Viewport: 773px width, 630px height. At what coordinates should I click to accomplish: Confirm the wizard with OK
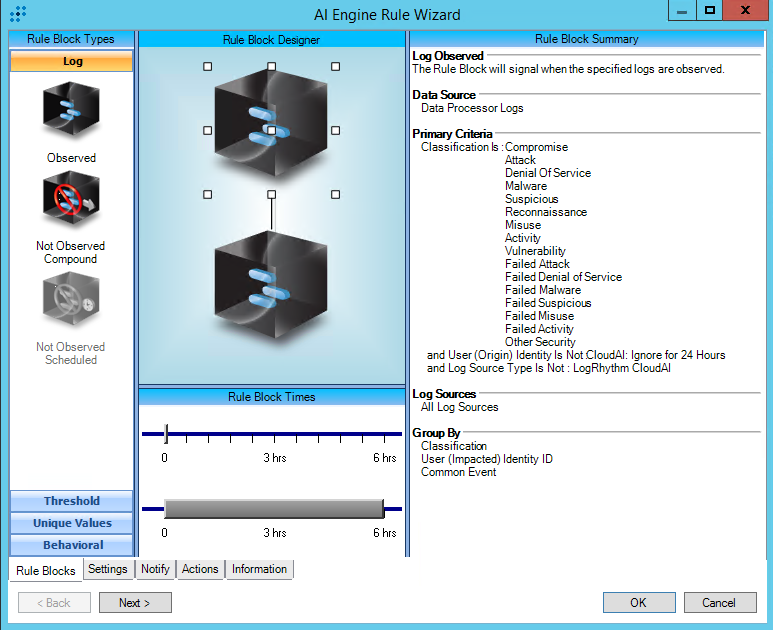(639, 602)
